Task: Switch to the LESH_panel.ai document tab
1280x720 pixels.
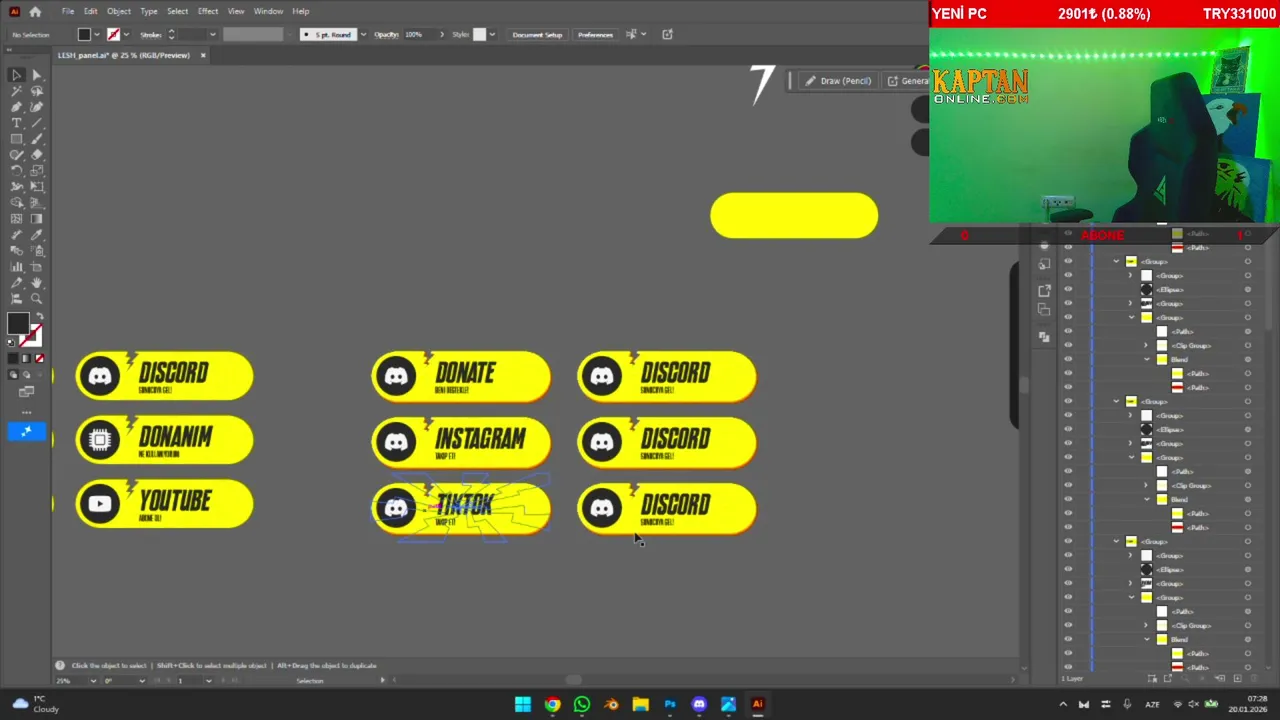Action: pos(124,55)
